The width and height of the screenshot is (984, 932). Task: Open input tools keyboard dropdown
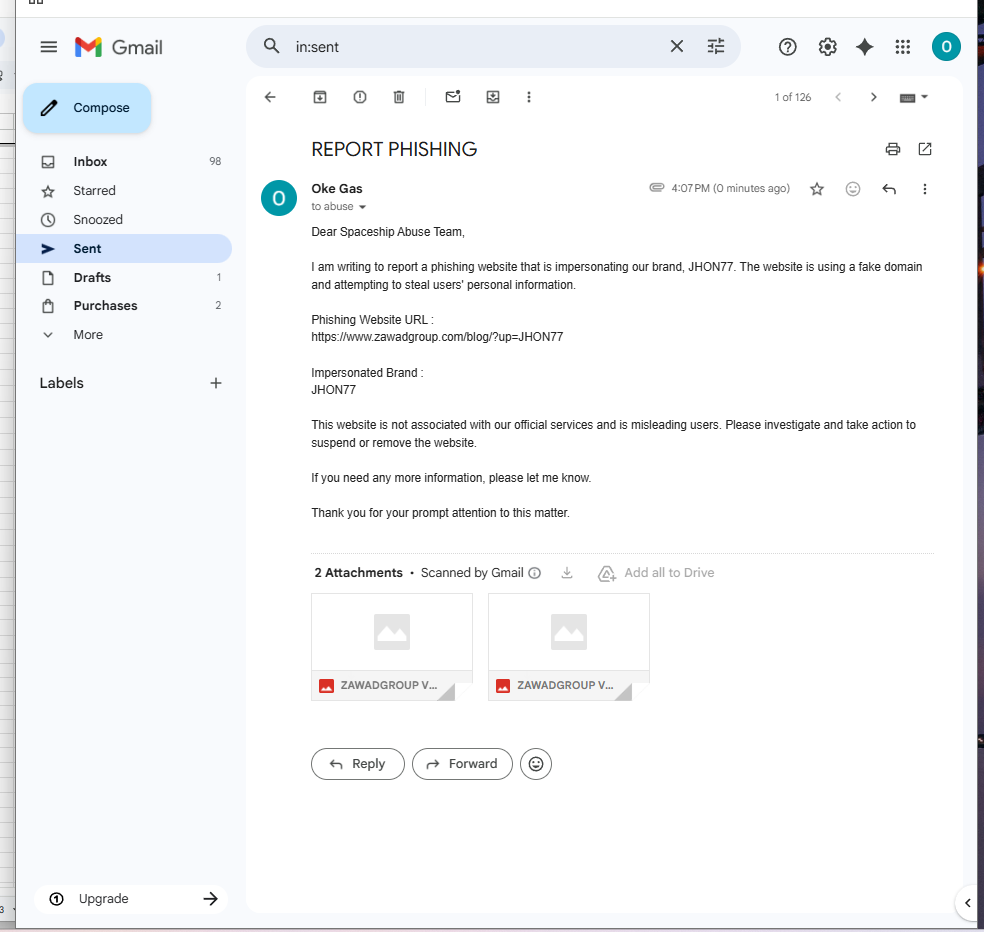tap(913, 98)
